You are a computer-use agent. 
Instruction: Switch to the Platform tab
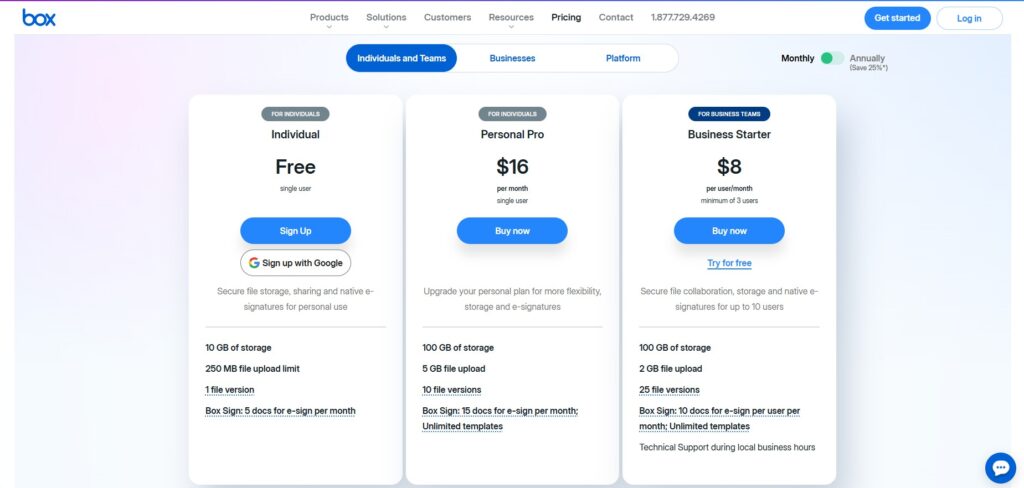[x=623, y=58]
